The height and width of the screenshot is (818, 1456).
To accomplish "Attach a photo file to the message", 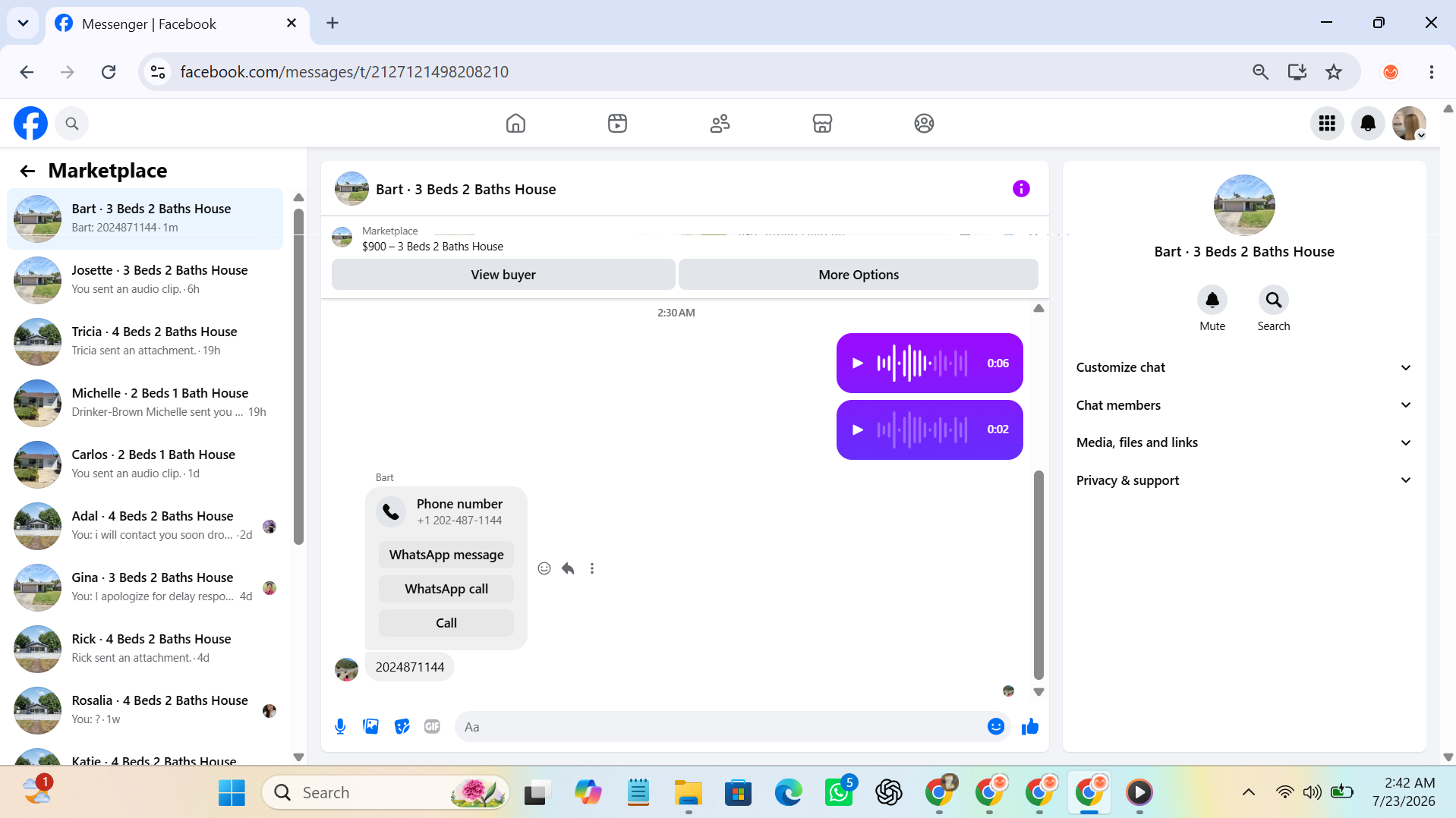I will click(x=370, y=727).
